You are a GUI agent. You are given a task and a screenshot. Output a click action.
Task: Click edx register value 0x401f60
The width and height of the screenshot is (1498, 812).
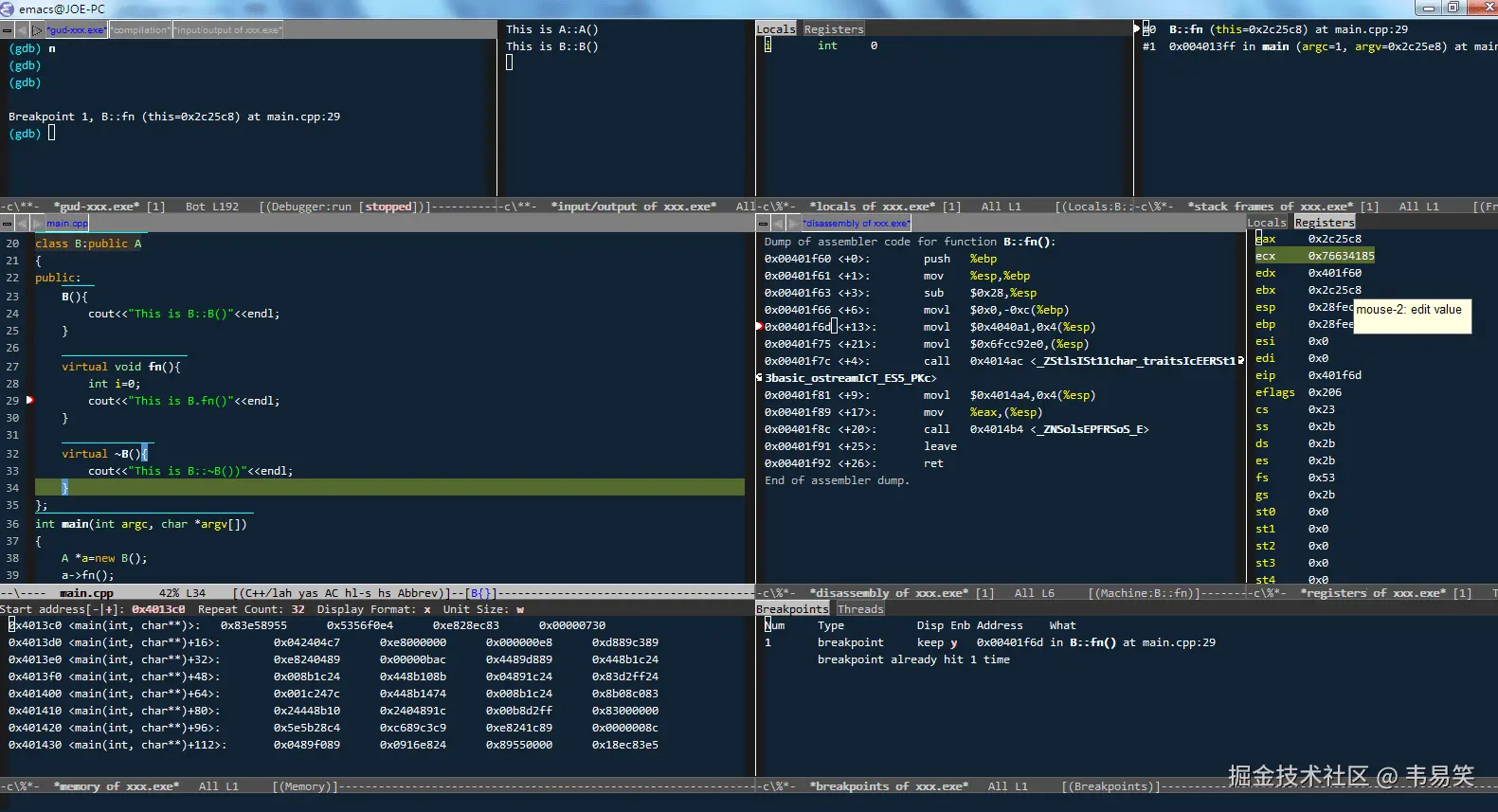pos(1334,273)
